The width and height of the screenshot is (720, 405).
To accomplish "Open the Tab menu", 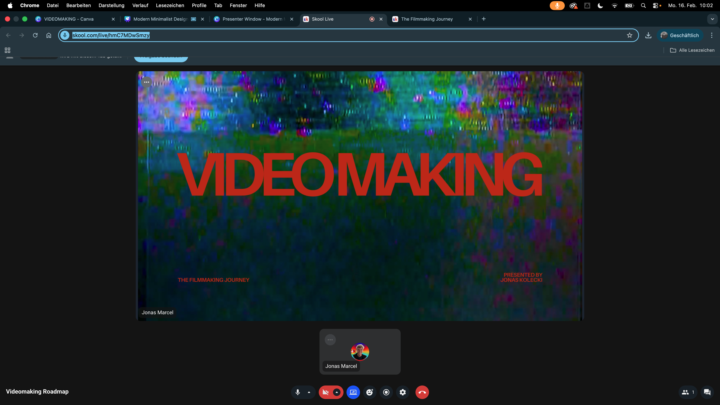I will [218, 6].
